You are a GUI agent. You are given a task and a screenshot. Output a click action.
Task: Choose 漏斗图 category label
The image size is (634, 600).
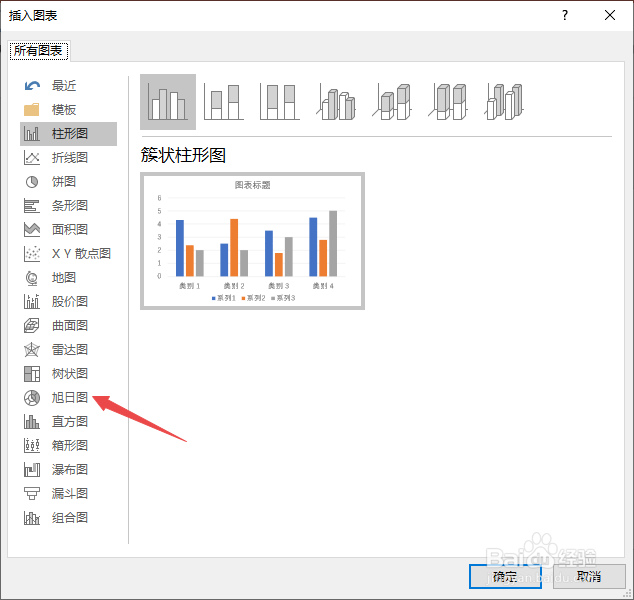click(70, 494)
